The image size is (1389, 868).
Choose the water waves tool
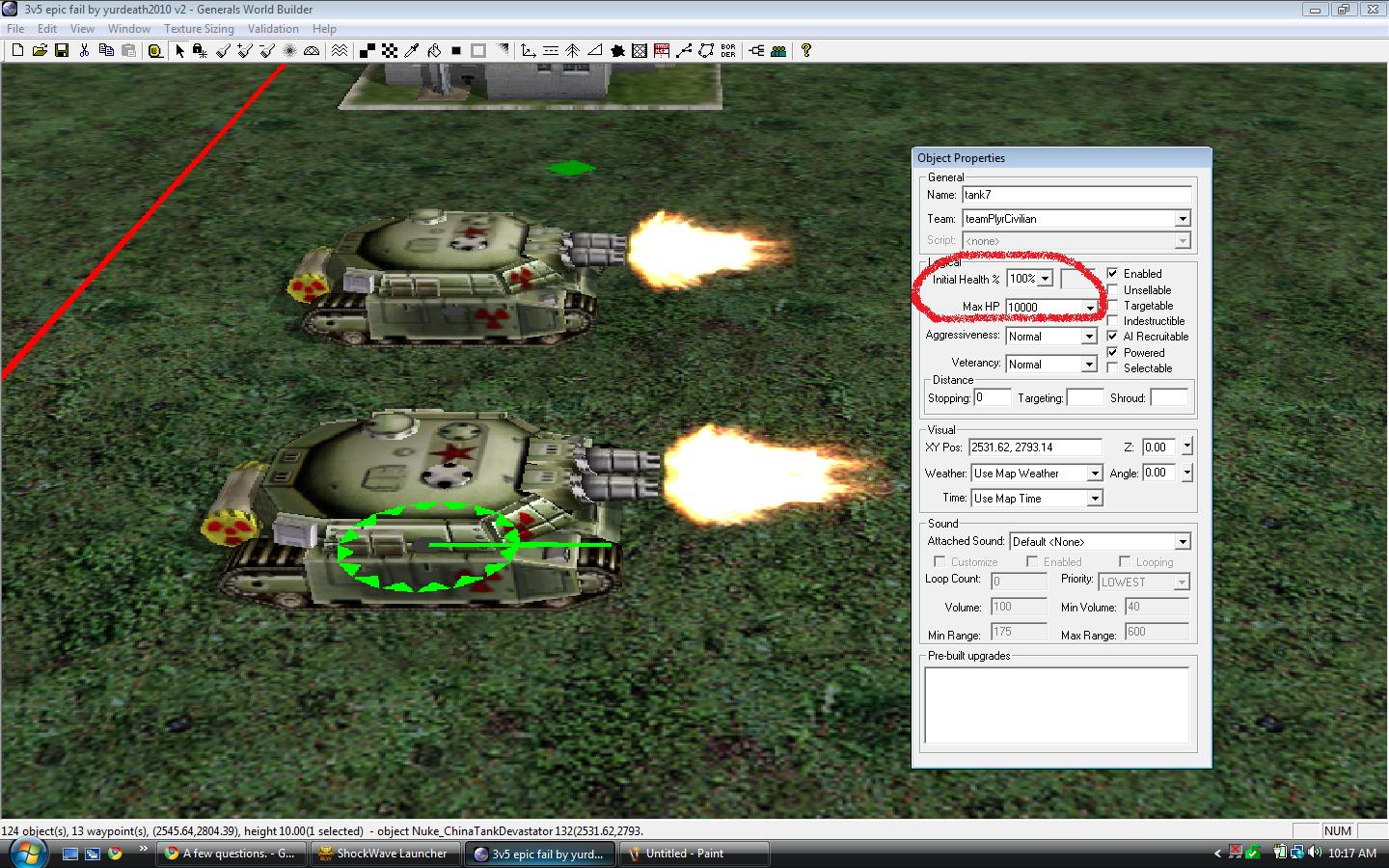[x=339, y=50]
